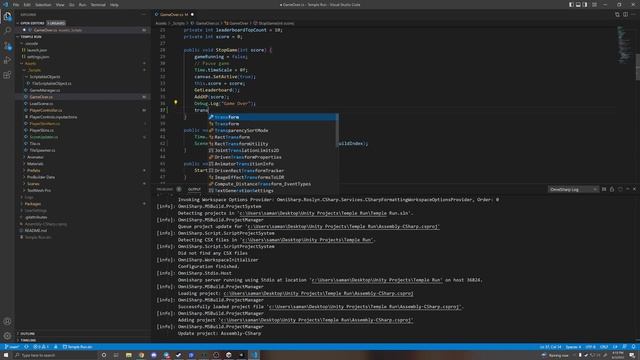Open changes compare icon in editor toolbar
Image resolution: width=640 pixels, height=360 pixels.
617,14
